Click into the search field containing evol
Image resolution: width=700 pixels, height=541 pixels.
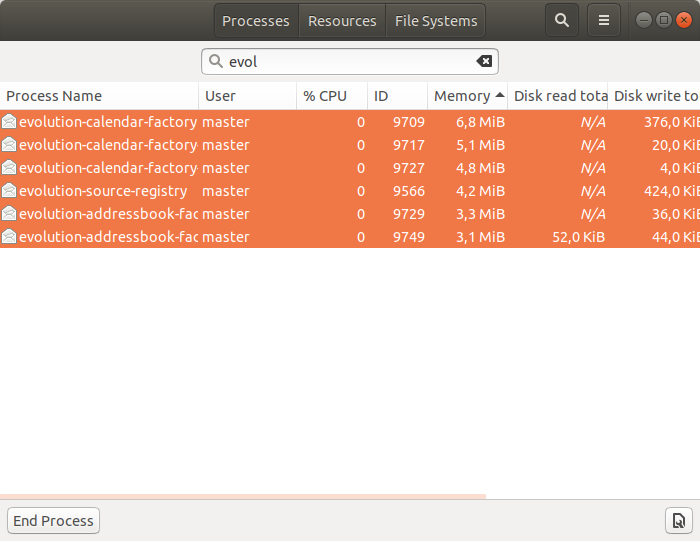(350, 62)
